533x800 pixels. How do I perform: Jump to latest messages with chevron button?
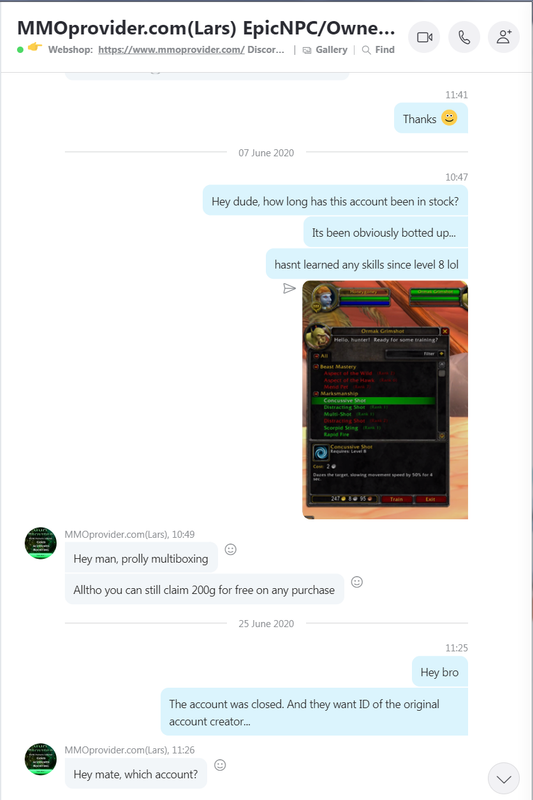point(504,779)
